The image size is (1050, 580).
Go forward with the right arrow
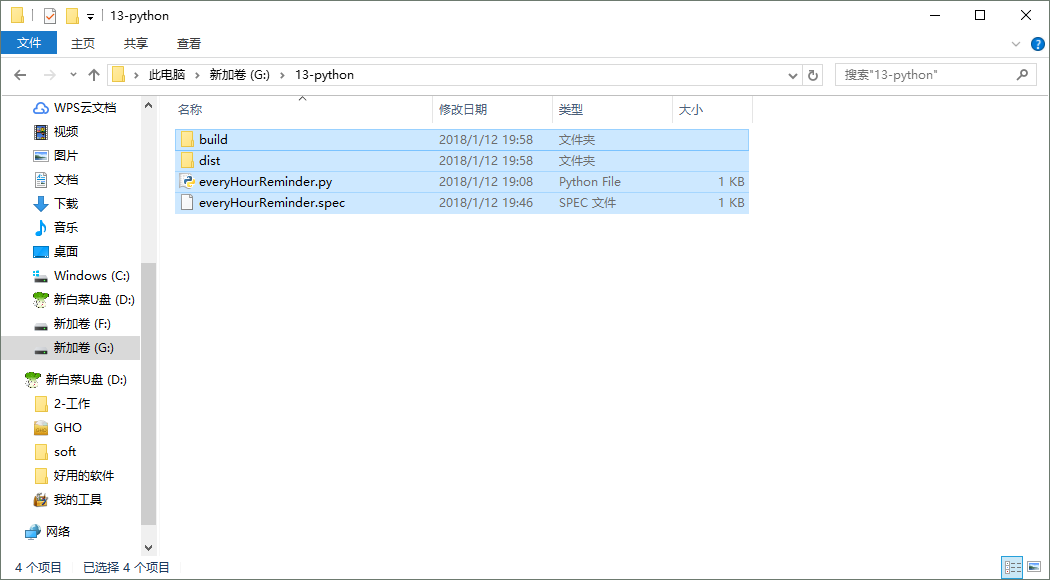pos(49,75)
